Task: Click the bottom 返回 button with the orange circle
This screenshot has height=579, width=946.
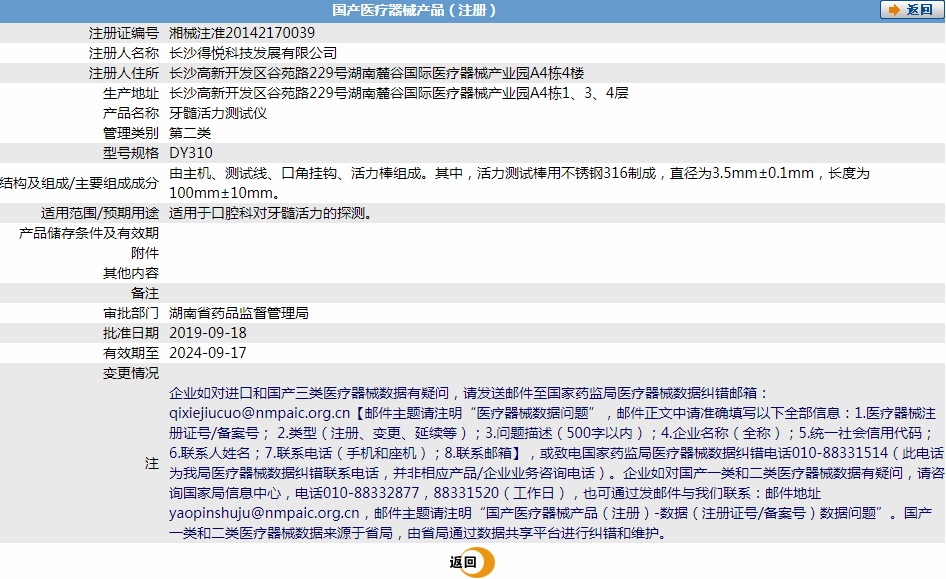Action: [x=472, y=562]
